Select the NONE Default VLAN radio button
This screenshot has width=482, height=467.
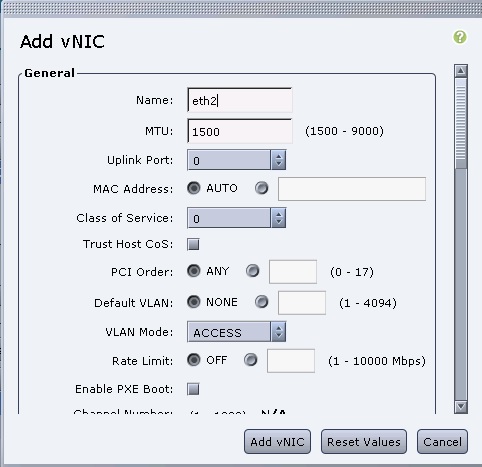click(x=194, y=302)
